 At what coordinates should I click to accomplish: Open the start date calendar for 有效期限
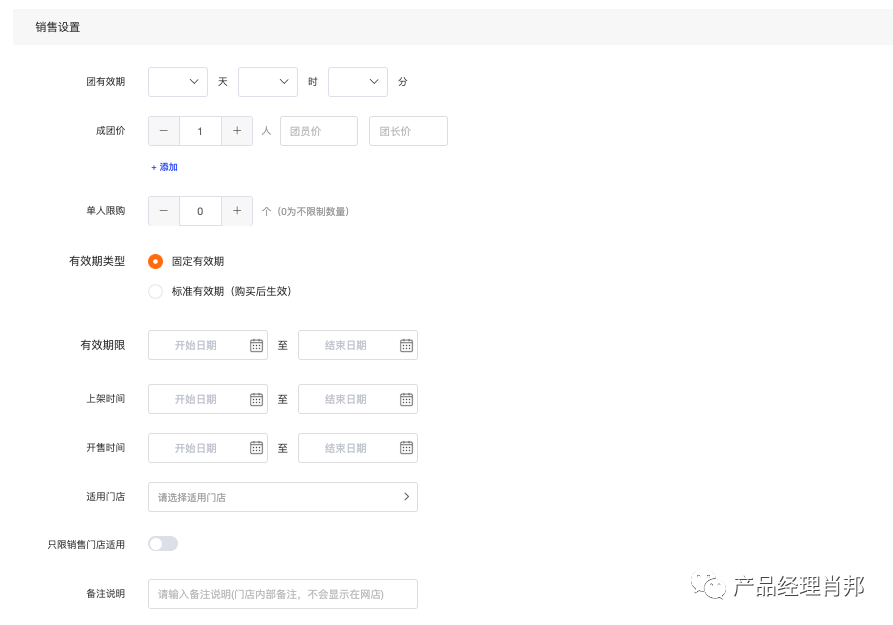tap(258, 345)
